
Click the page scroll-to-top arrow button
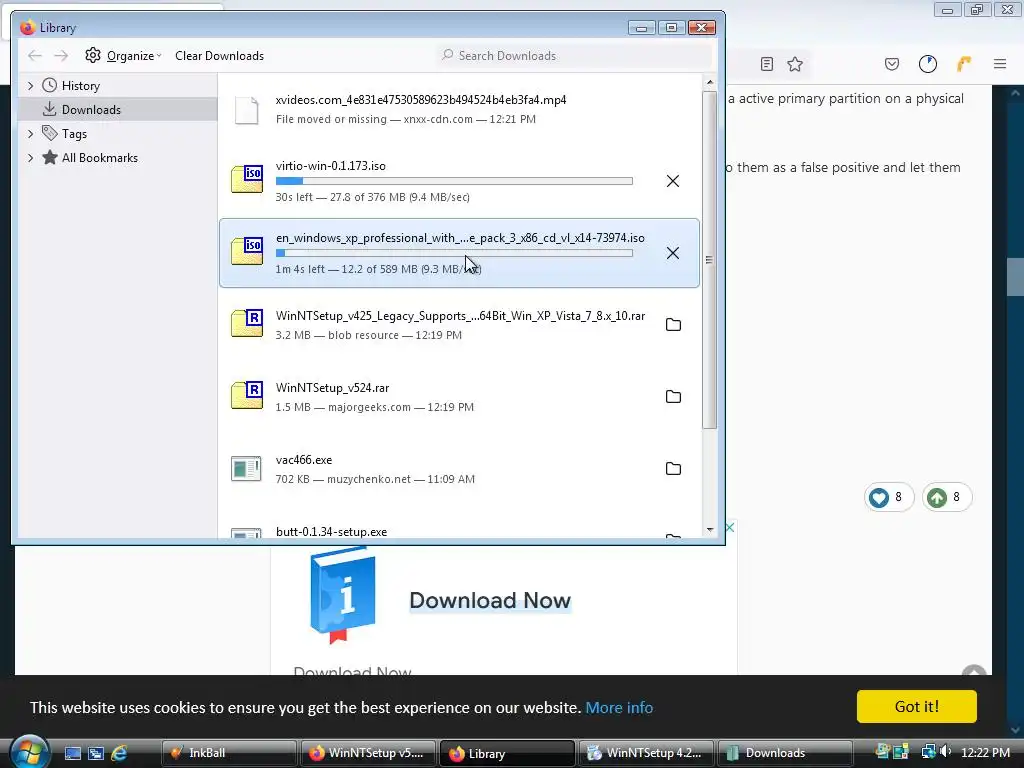pyautogui.click(x=974, y=671)
